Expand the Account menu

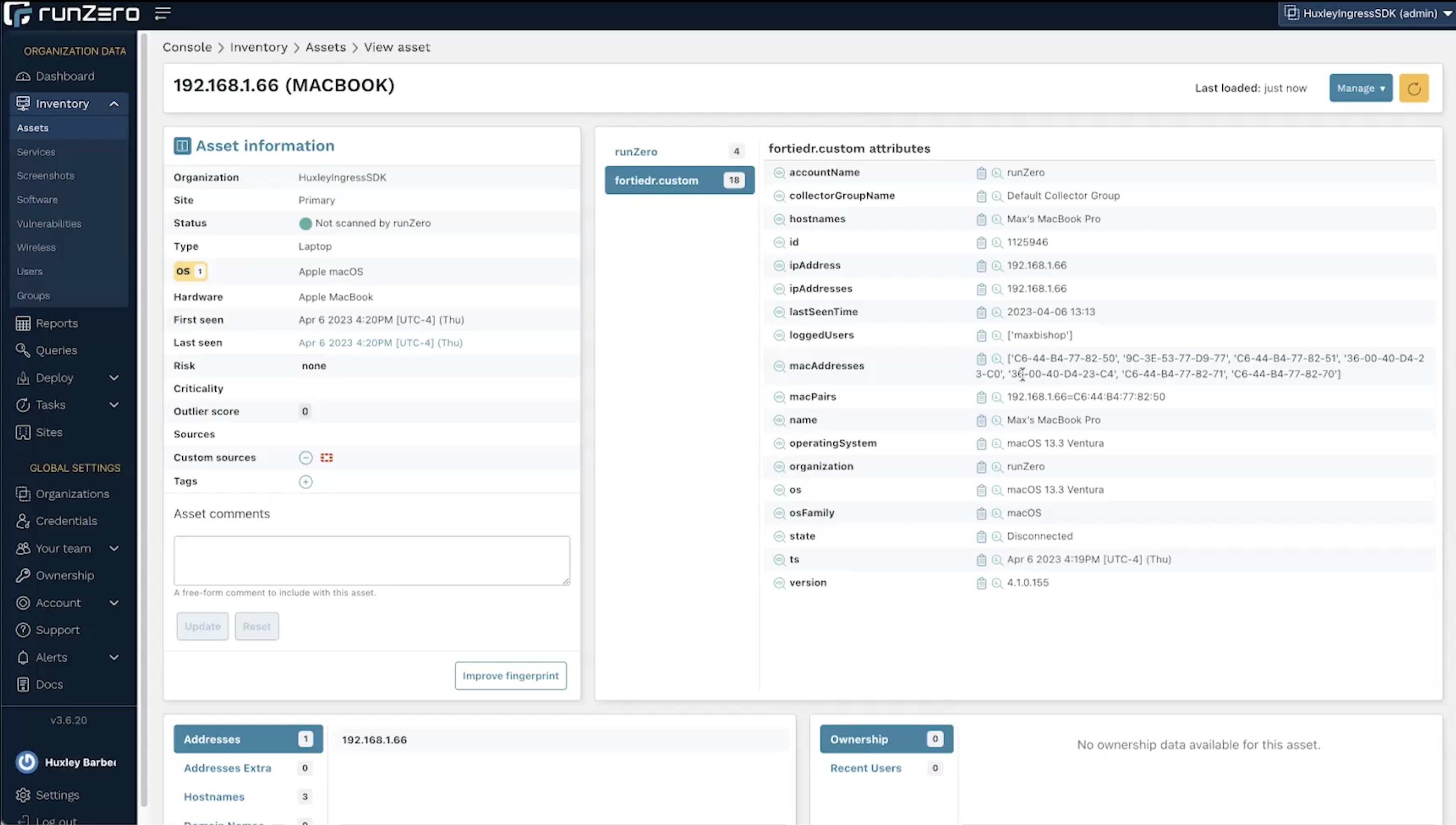tap(114, 603)
